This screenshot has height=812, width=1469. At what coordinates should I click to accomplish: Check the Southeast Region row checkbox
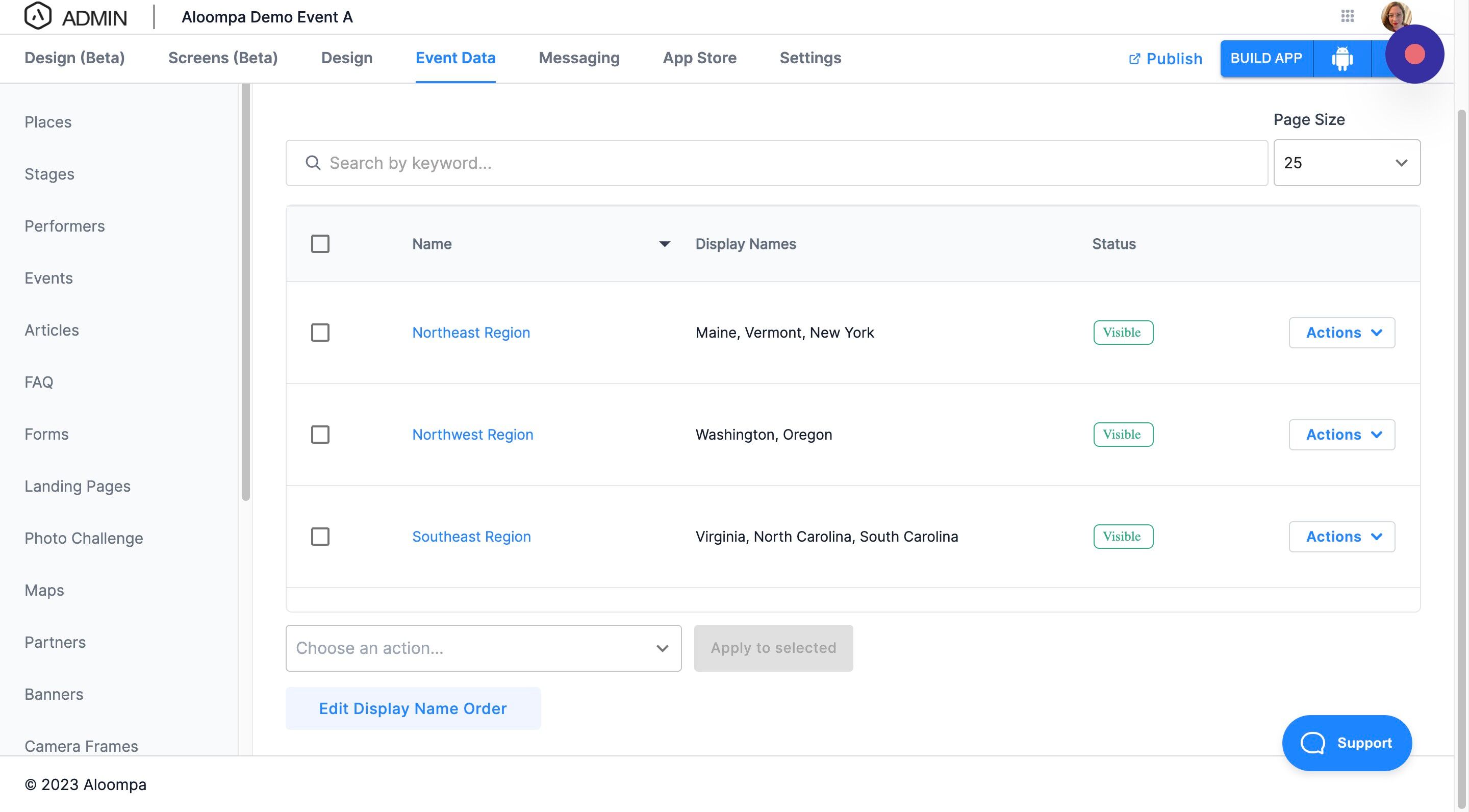click(x=320, y=537)
